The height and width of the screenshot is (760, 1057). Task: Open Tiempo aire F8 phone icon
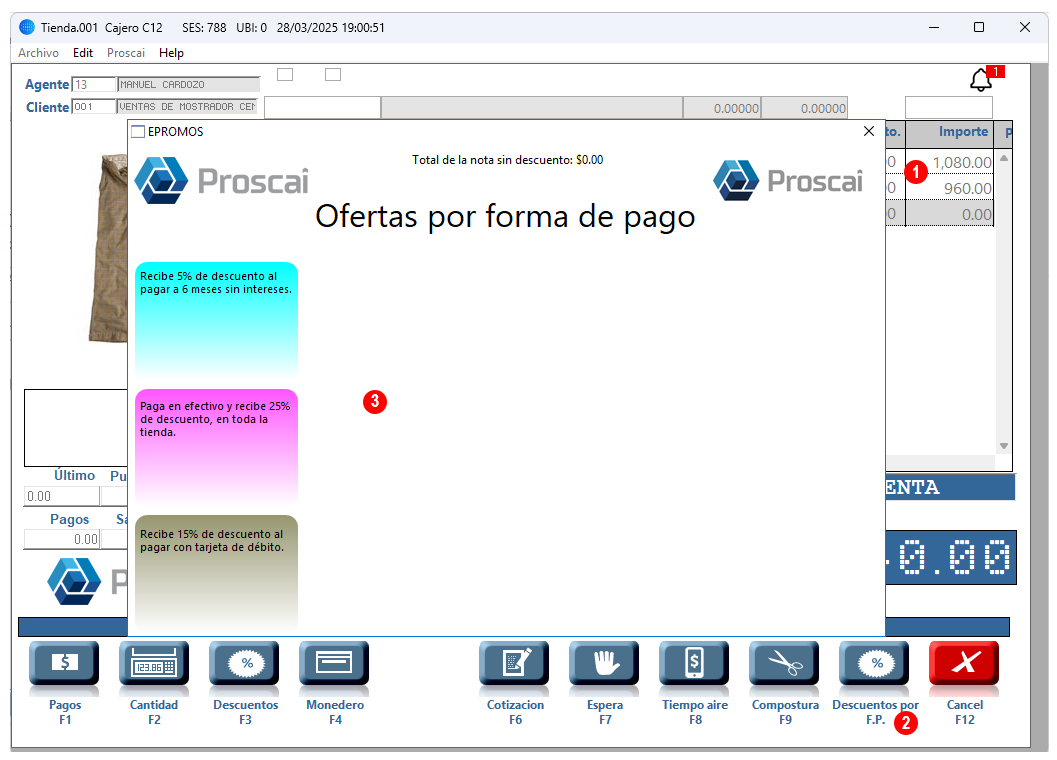point(694,663)
